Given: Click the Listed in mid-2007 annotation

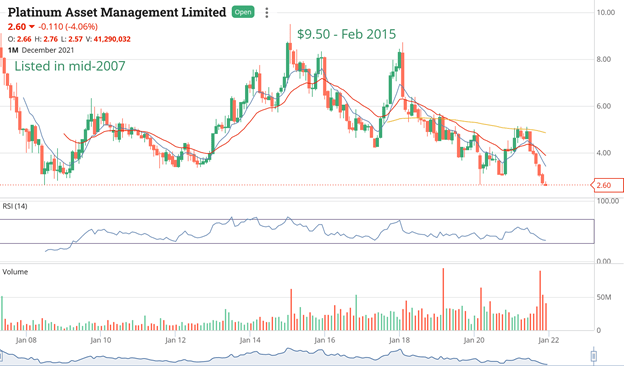Looking at the screenshot, I should (70, 66).
